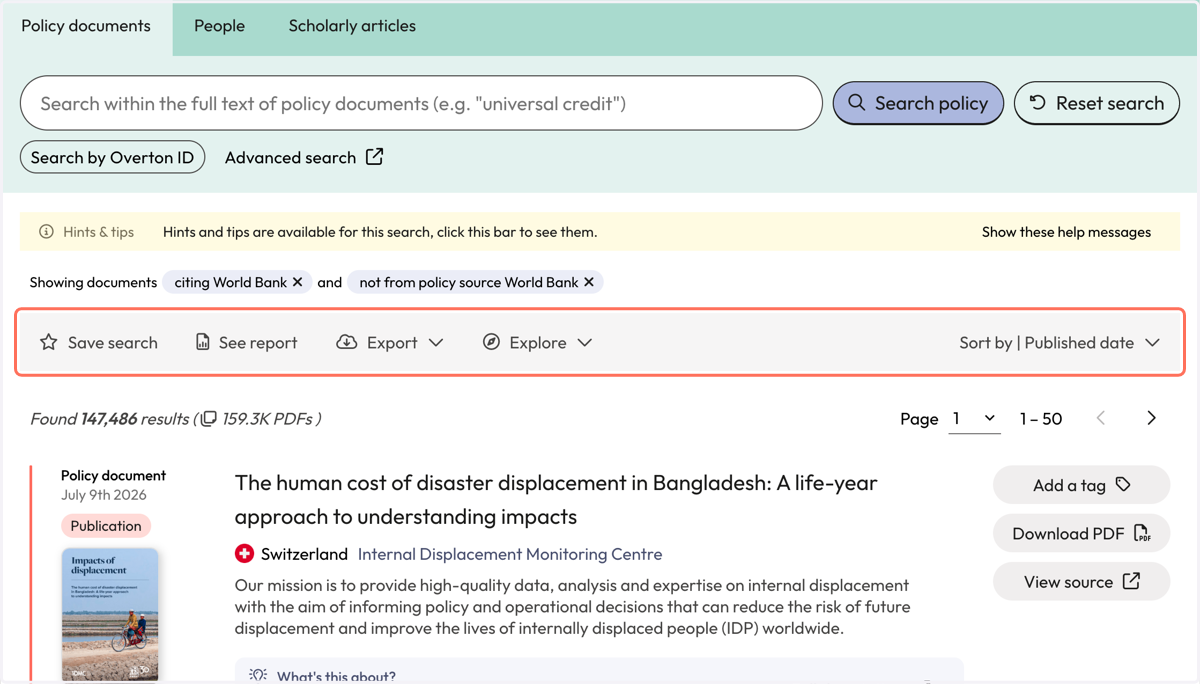
Task: Click the See report chart icon
Action: pyautogui.click(x=202, y=342)
